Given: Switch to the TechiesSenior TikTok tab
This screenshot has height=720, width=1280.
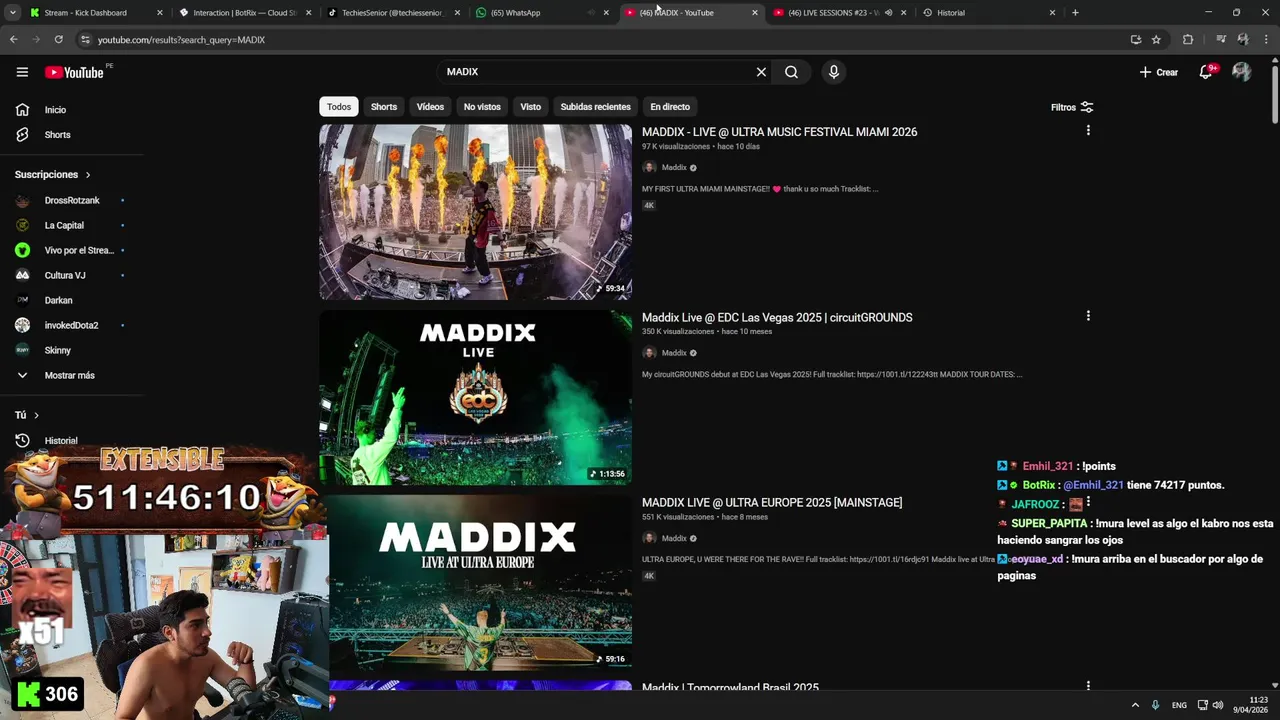Looking at the screenshot, I should [390, 13].
